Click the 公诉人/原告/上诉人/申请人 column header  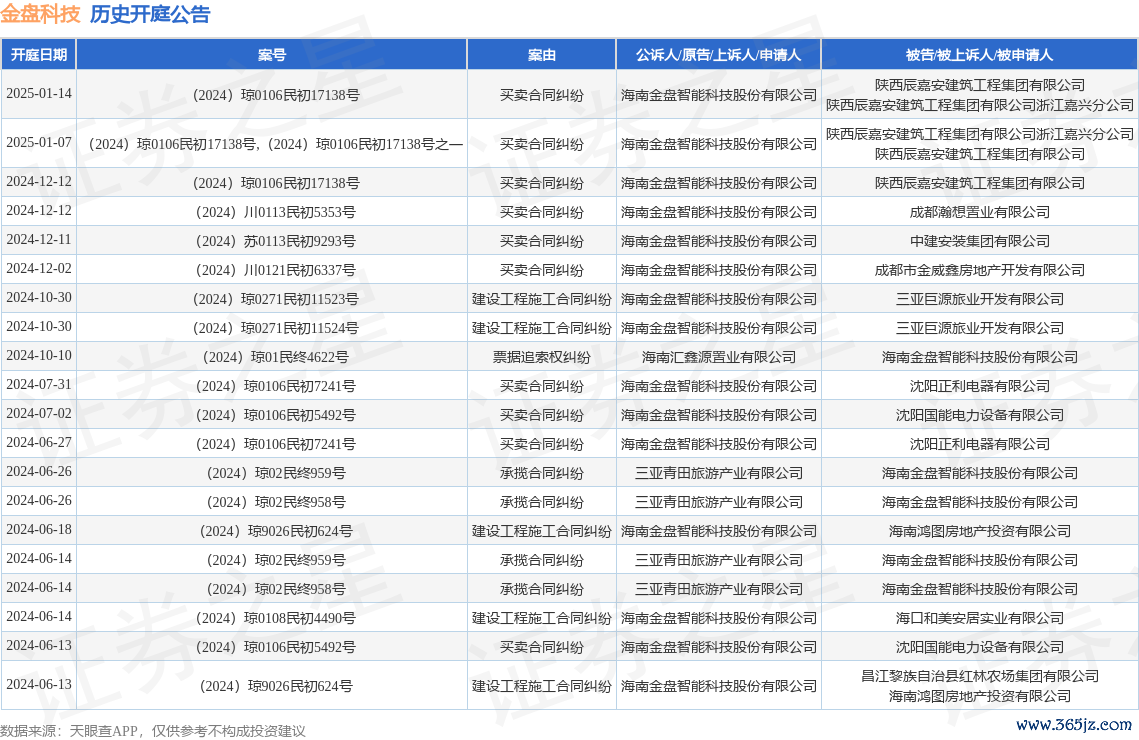(718, 54)
